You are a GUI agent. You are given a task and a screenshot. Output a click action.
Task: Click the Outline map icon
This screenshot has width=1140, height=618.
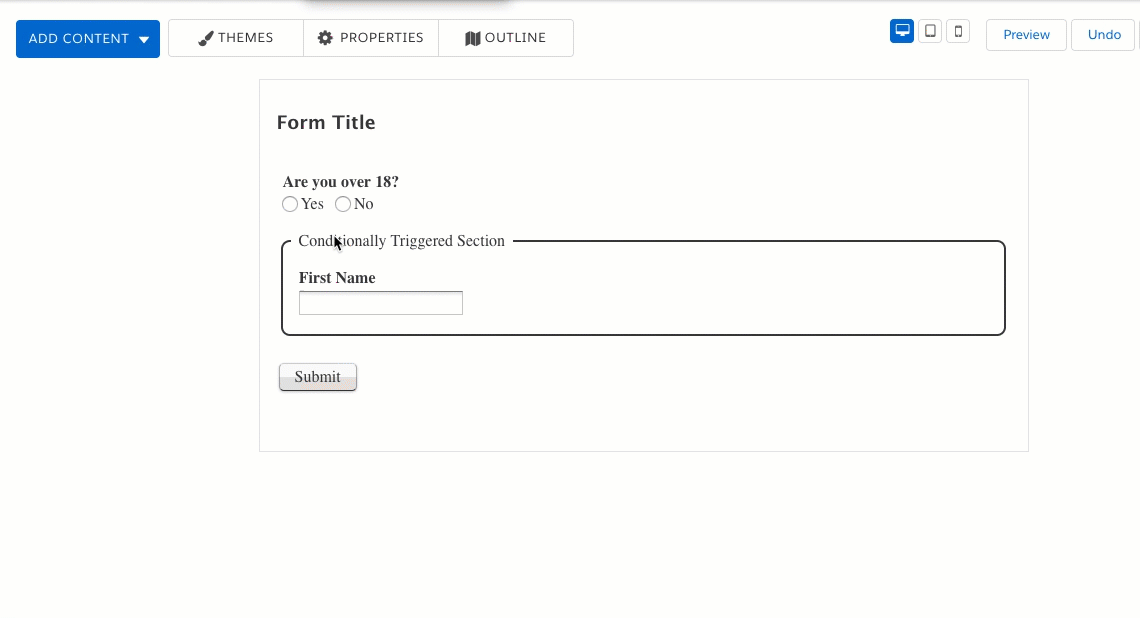473,39
